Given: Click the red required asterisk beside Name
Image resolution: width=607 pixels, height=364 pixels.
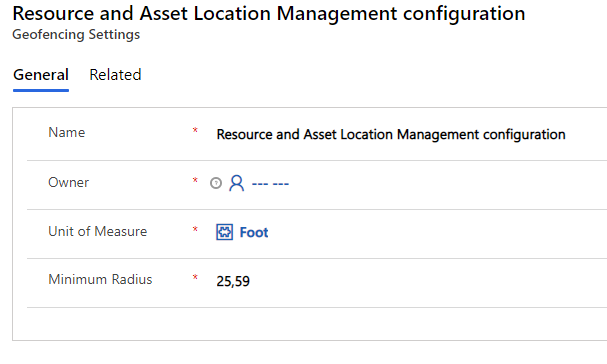Looking at the screenshot, I should 195,130.
